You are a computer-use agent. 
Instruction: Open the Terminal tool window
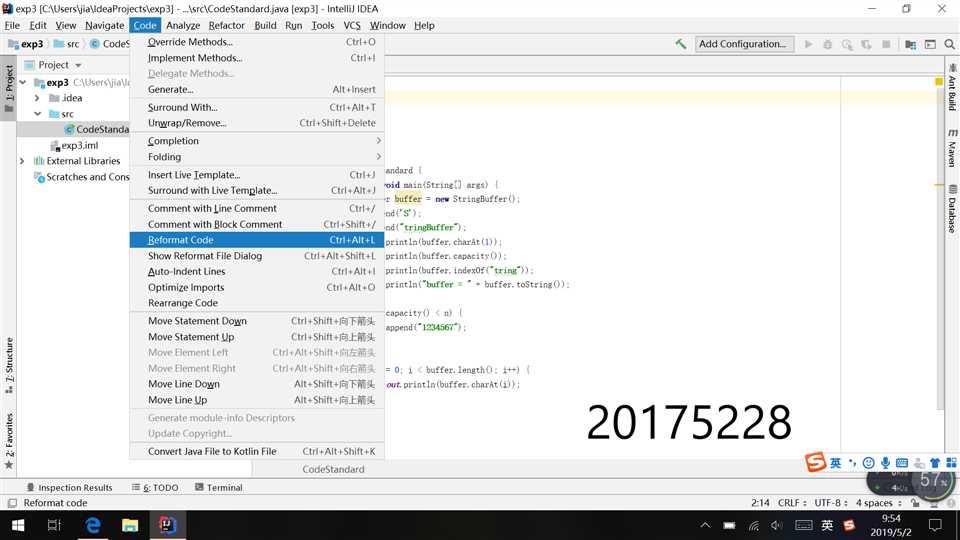point(219,487)
